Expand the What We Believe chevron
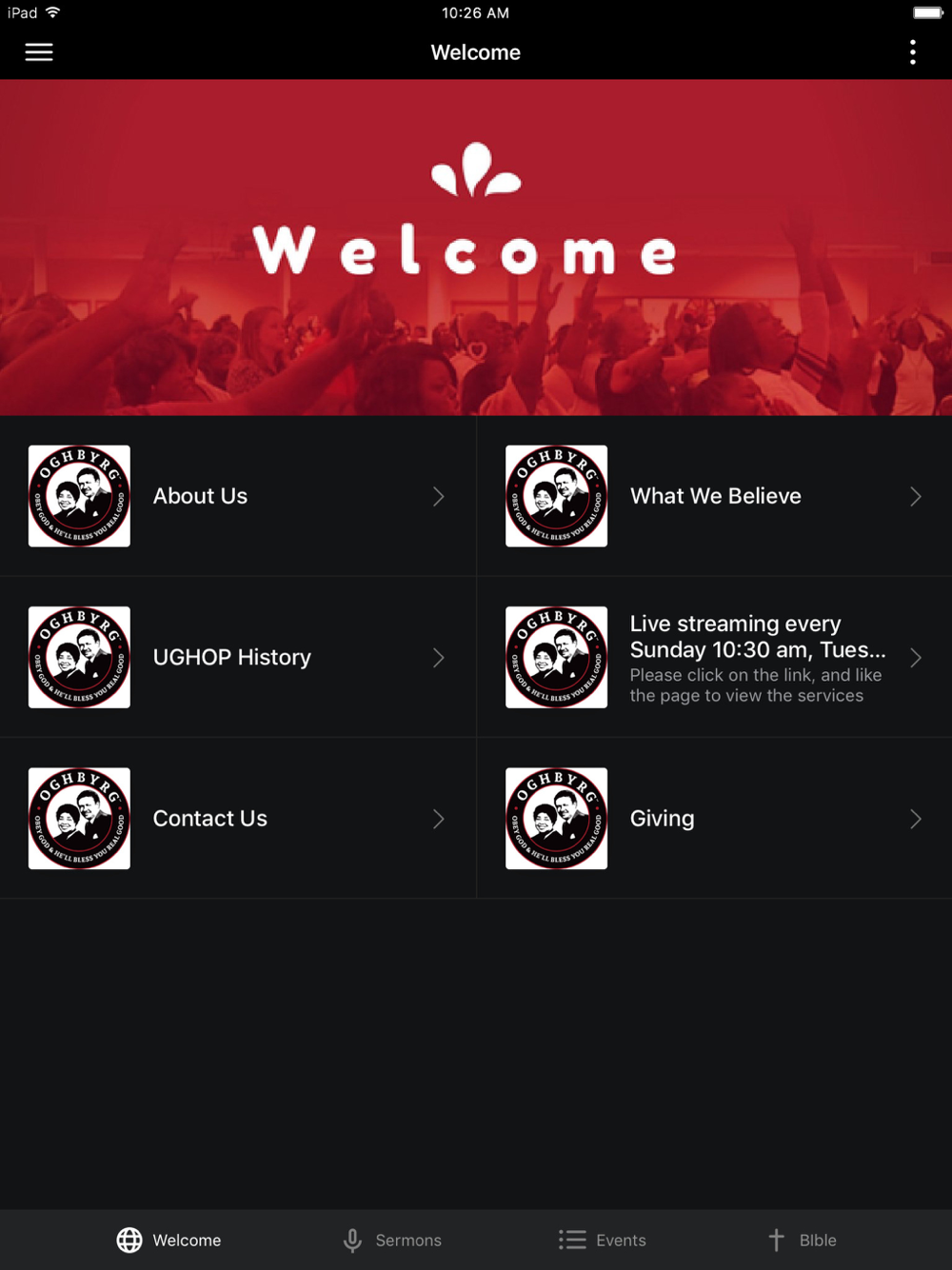Image resolution: width=952 pixels, height=1270 pixels. (915, 496)
